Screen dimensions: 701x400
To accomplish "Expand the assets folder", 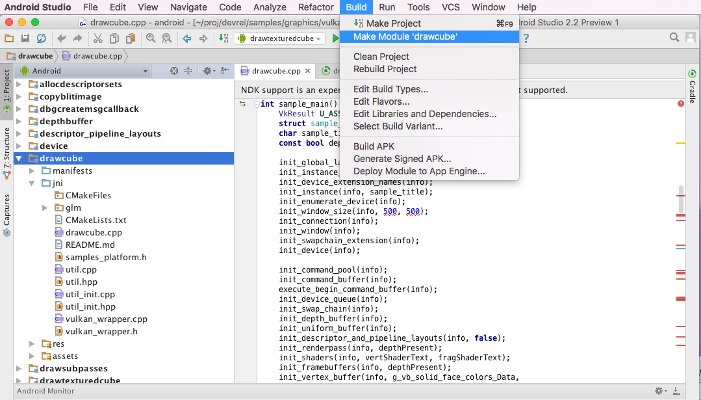I will 32,356.
